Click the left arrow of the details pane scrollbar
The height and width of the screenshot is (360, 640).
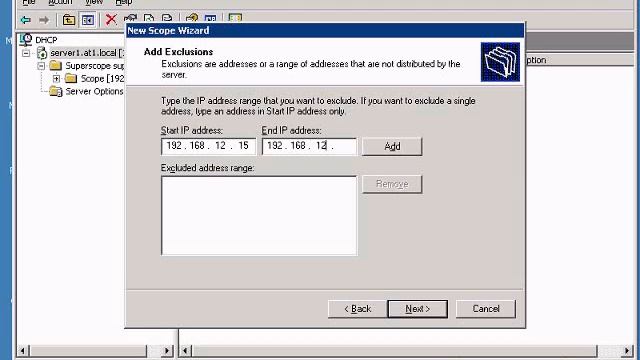[185, 351]
